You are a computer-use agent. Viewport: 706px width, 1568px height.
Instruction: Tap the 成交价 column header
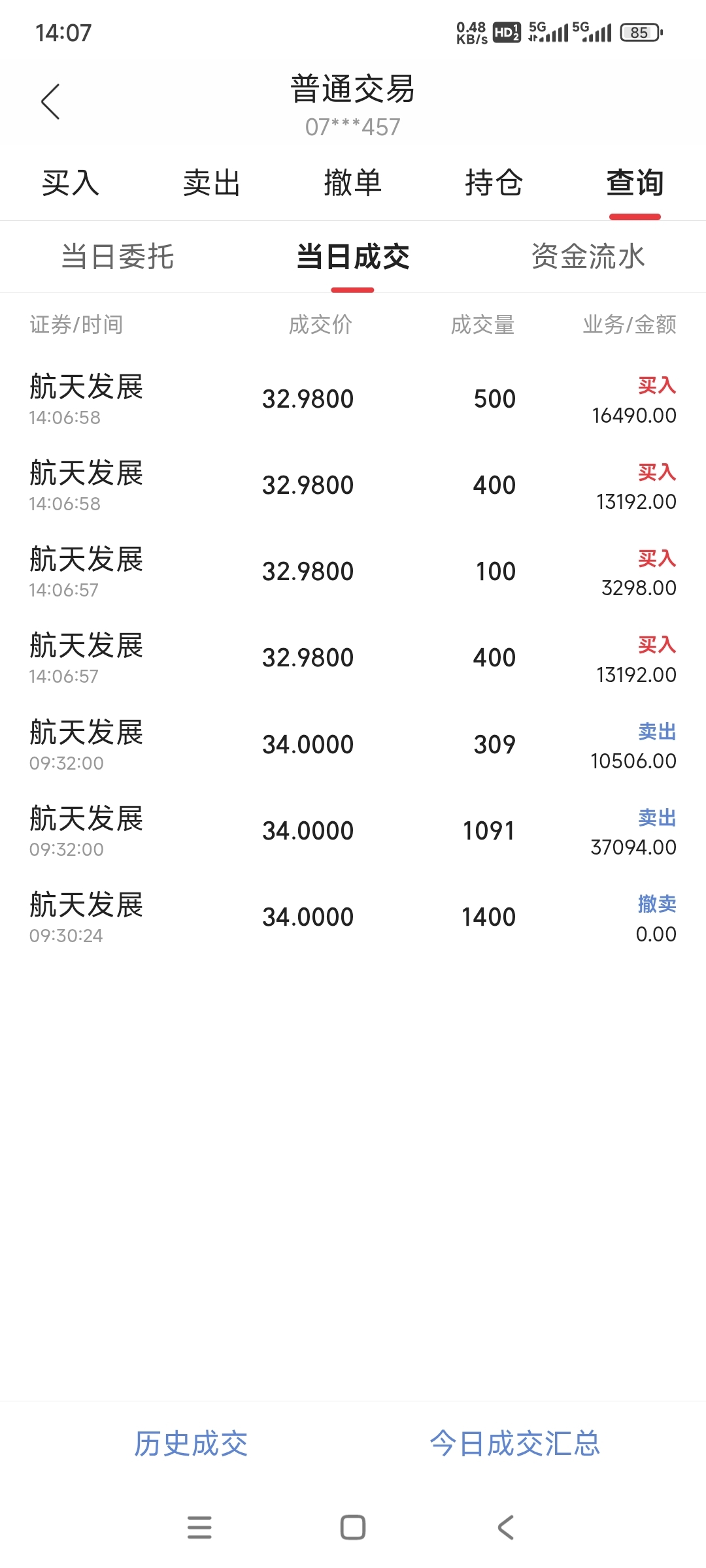[320, 325]
